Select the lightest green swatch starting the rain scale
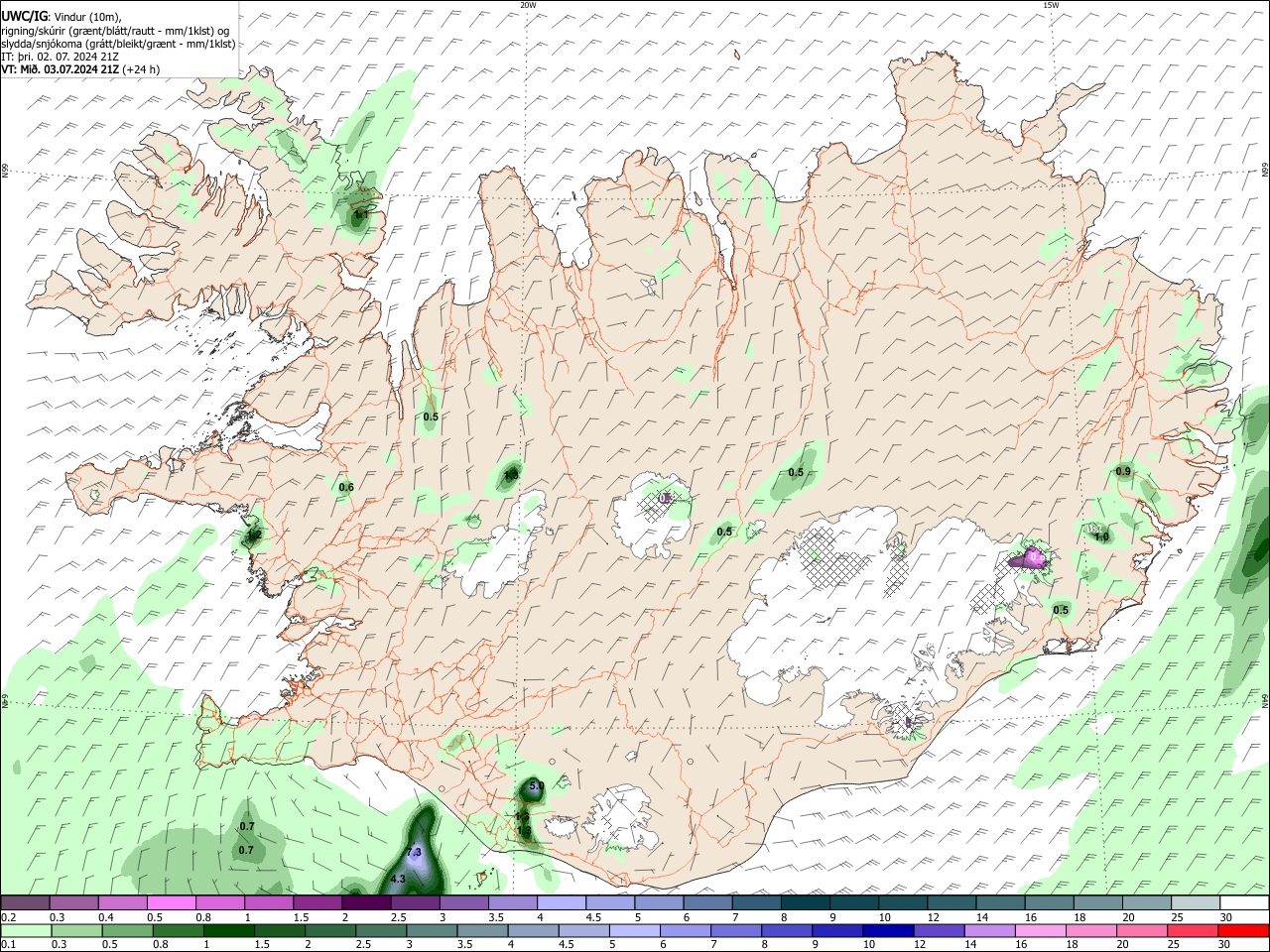The image size is (1270, 952). tap(26, 930)
